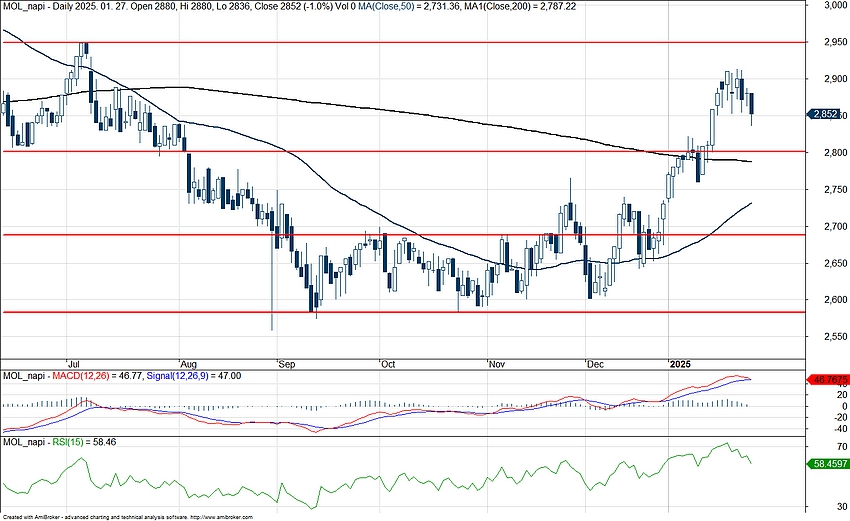Click the 3,000 price axis value
Screen dimensions: 850x521
[x=834, y=5]
